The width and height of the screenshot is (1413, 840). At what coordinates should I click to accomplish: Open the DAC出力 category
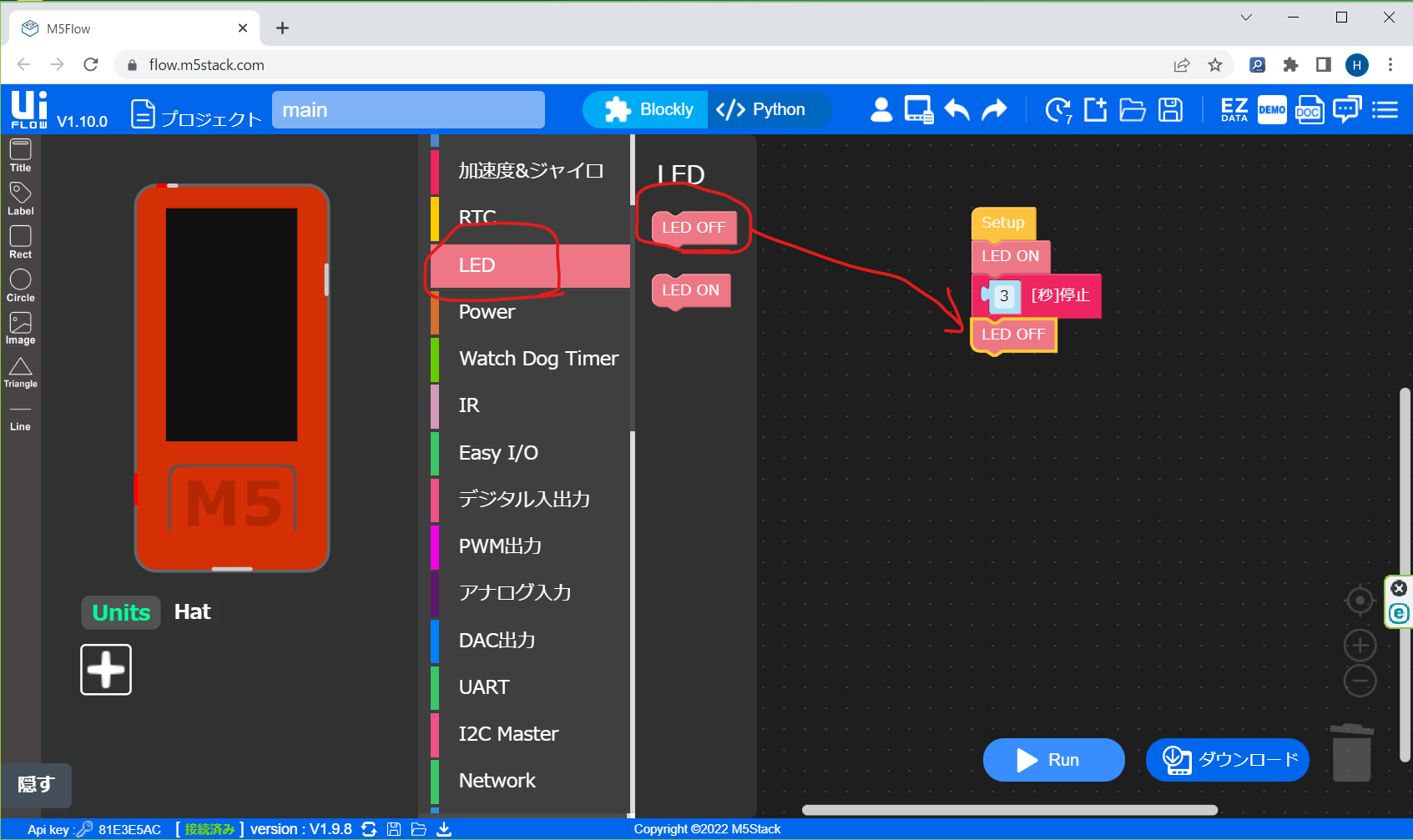coord(531,641)
